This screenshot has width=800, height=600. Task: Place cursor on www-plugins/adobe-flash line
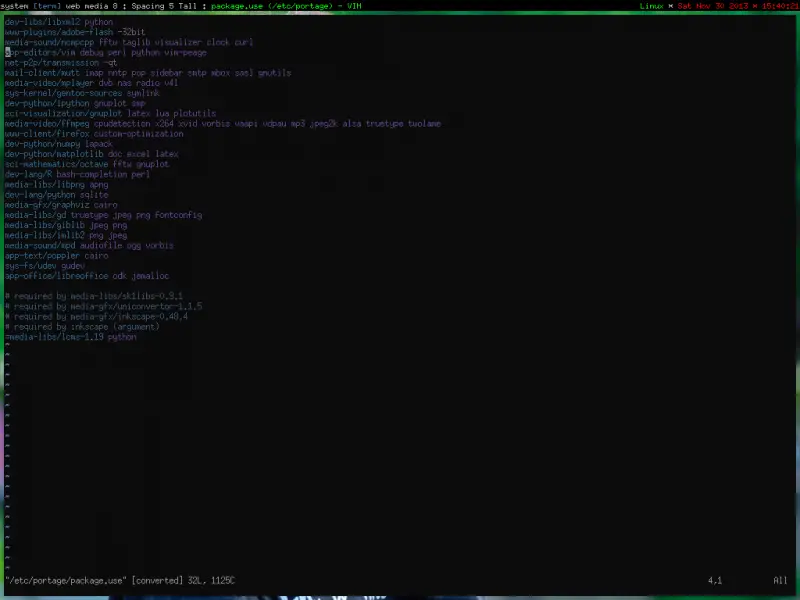75,32
